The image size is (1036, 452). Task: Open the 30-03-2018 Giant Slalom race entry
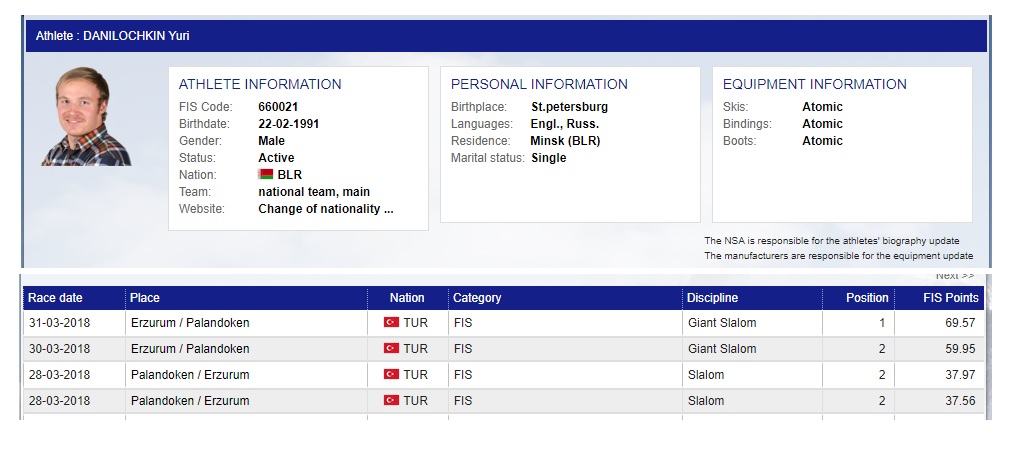coord(503,349)
